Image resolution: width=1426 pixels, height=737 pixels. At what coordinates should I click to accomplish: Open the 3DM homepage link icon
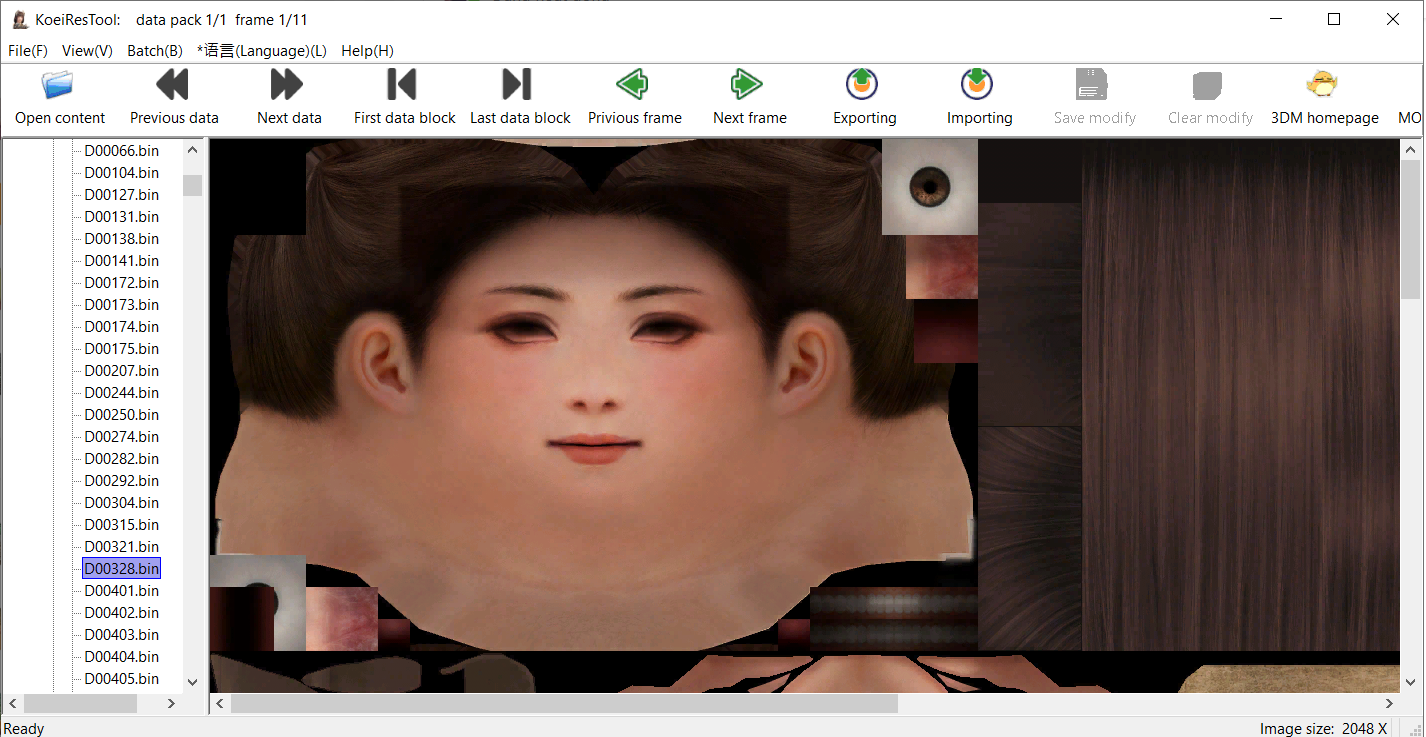1322,84
